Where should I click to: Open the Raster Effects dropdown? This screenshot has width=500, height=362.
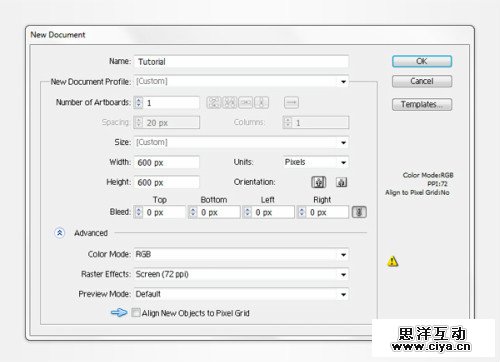(x=241, y=274)
